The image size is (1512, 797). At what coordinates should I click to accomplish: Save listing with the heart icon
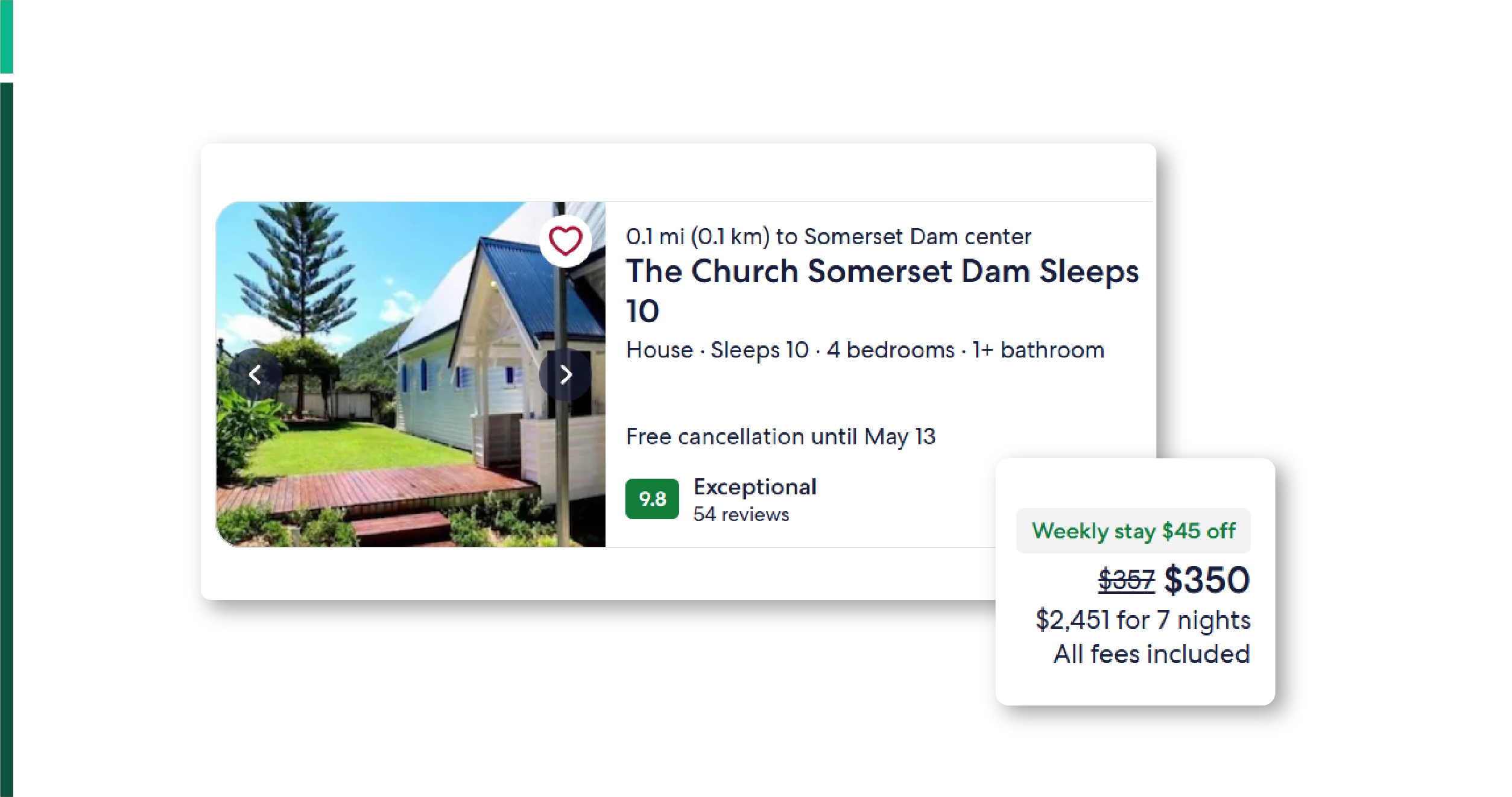(565, 241)
